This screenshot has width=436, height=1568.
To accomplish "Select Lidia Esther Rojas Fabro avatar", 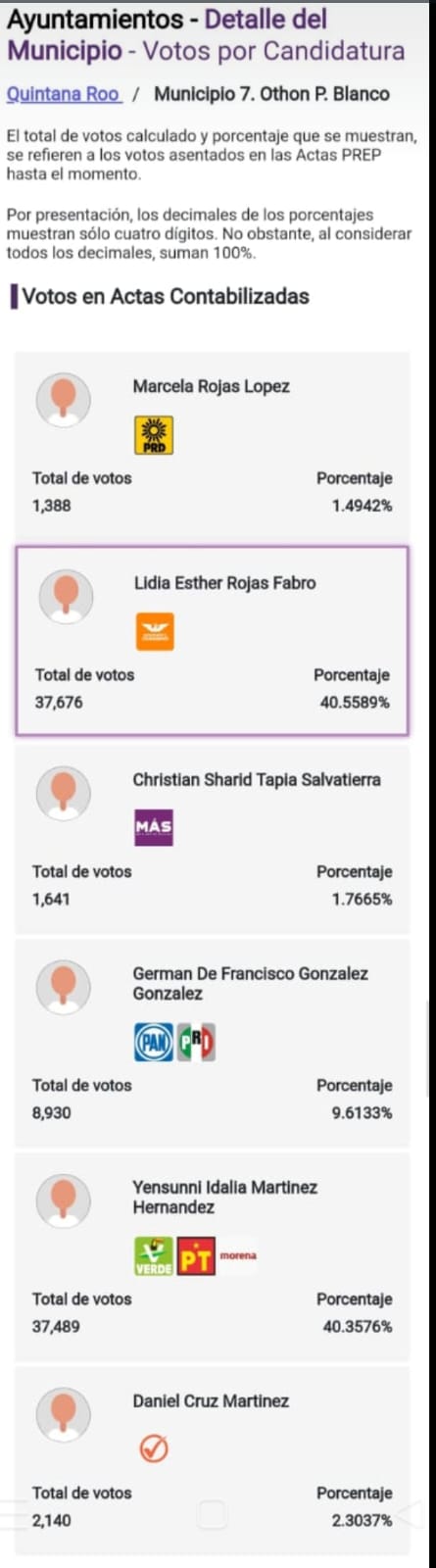I will [66, 595].
